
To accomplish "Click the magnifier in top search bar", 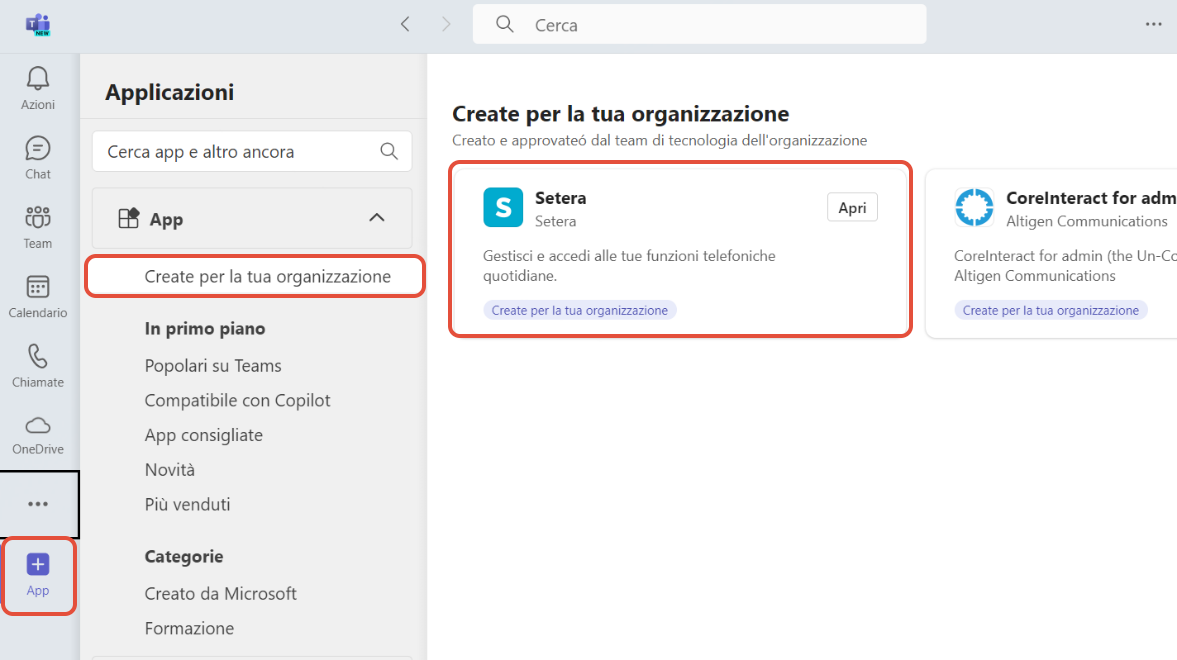I will (505, 25).
